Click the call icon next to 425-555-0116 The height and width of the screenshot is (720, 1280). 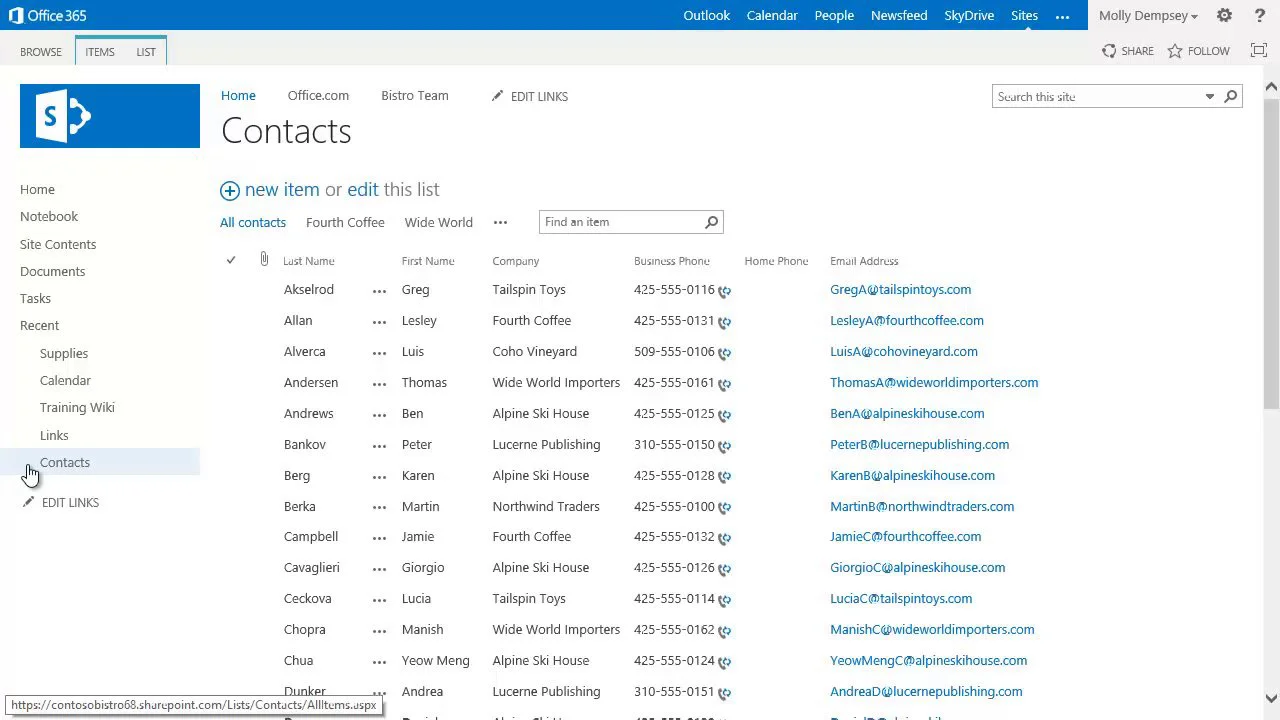tap(724, 291)
